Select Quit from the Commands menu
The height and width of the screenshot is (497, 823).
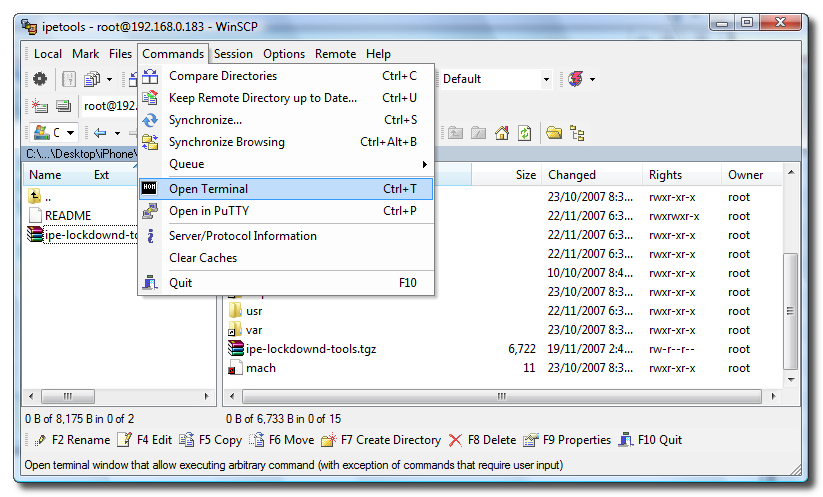(x=286, y=283)
